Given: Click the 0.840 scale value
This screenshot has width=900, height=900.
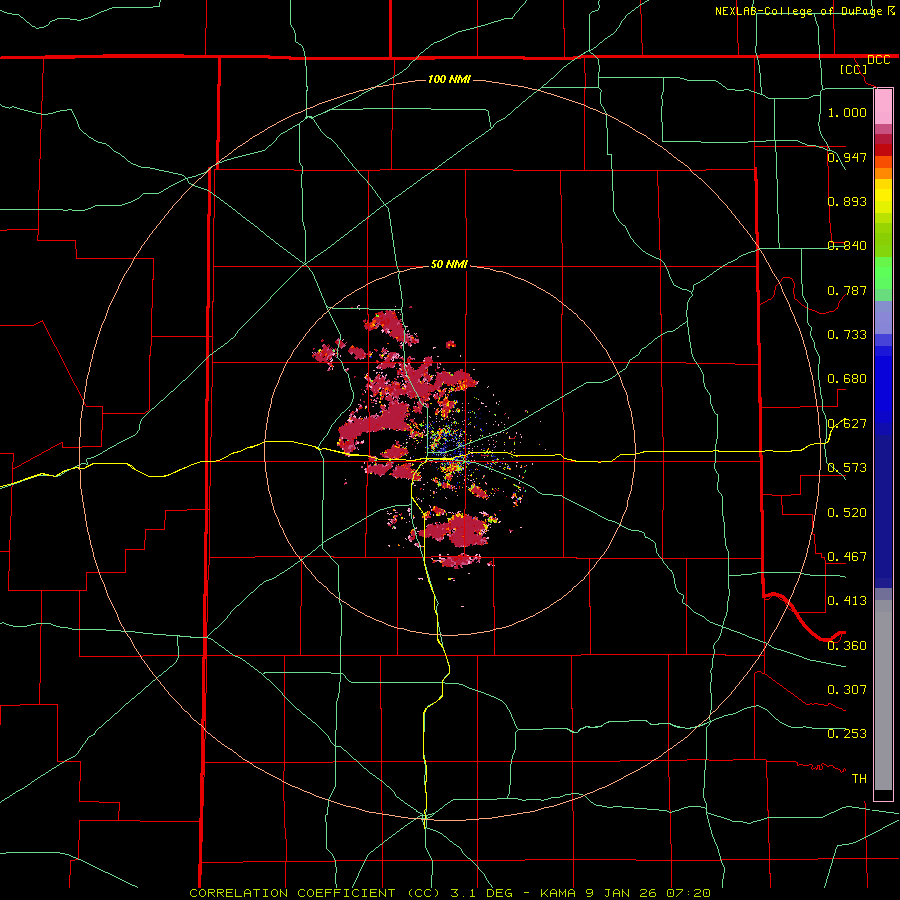Looking at the screenshot, I should pyautogui.click(x=847, y=246).
